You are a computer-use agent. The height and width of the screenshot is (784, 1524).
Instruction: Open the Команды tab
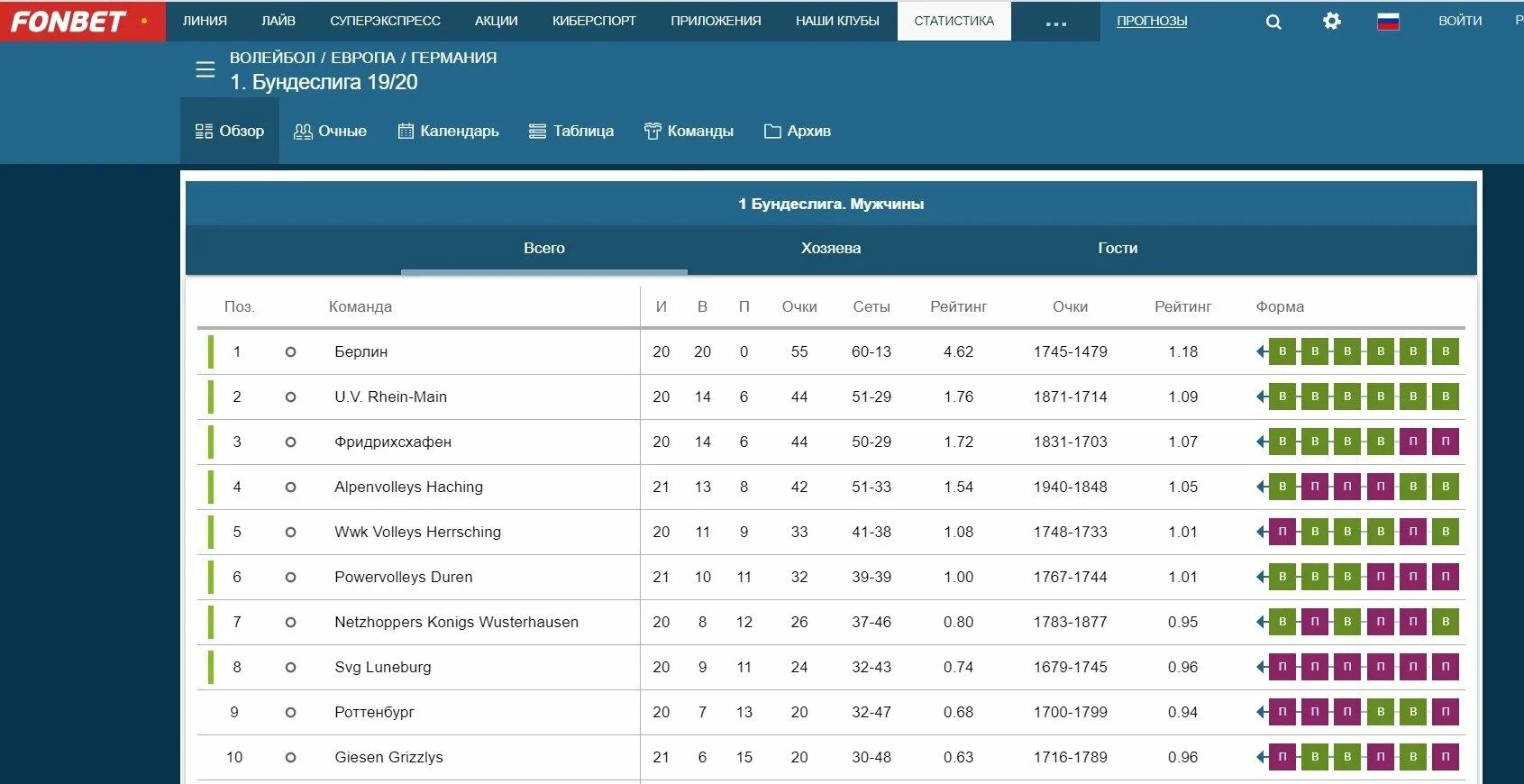point(689,131)
